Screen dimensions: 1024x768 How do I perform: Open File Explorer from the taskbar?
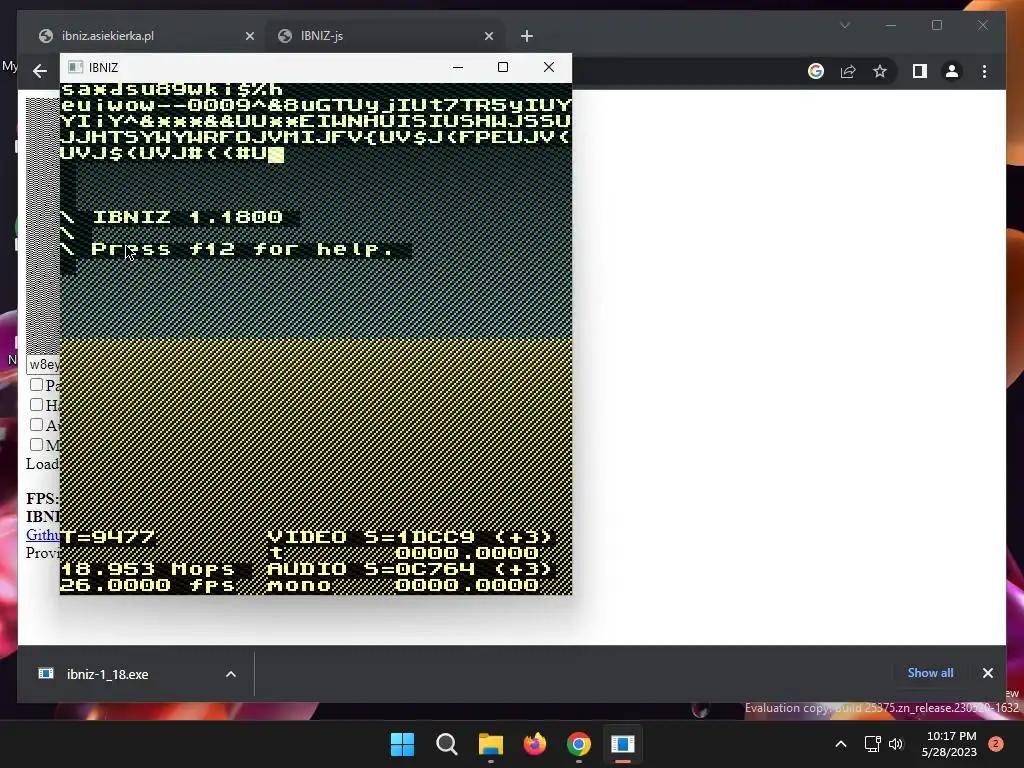click(x=490, y=744)
